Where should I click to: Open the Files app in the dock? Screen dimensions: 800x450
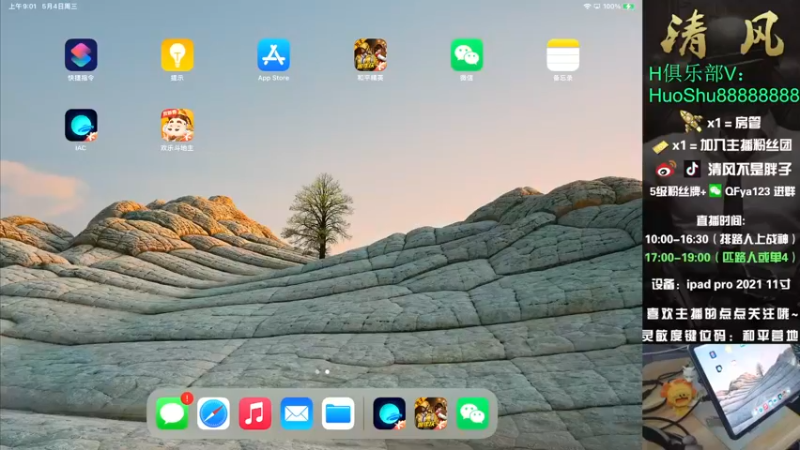[x=338, y=413]
